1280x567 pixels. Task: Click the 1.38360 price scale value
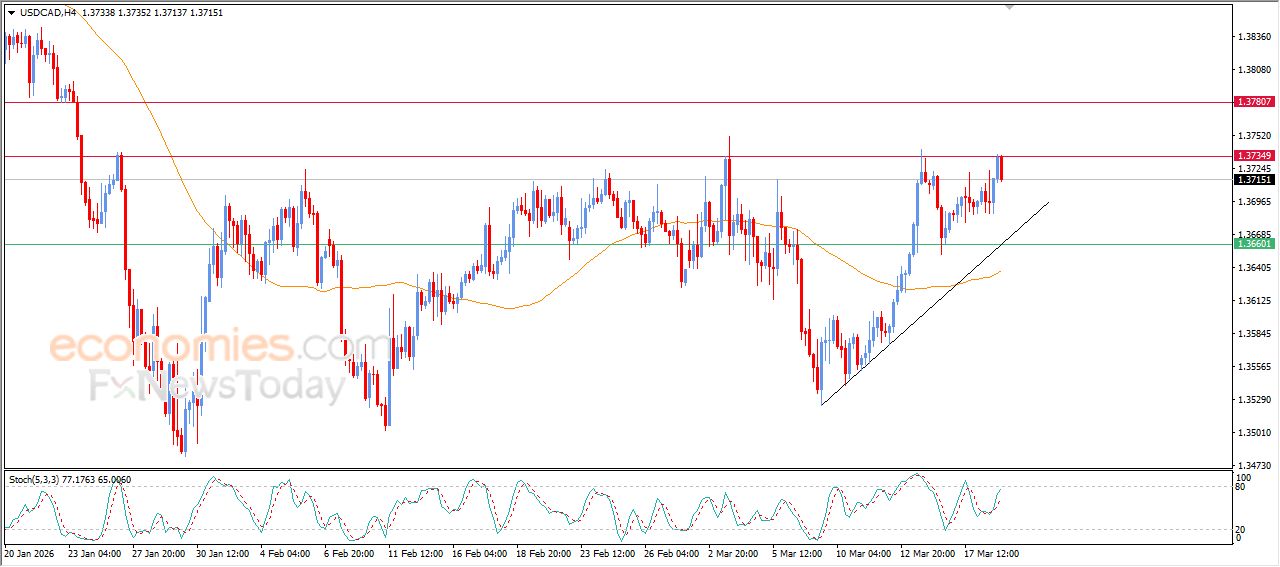(1254, 37)
